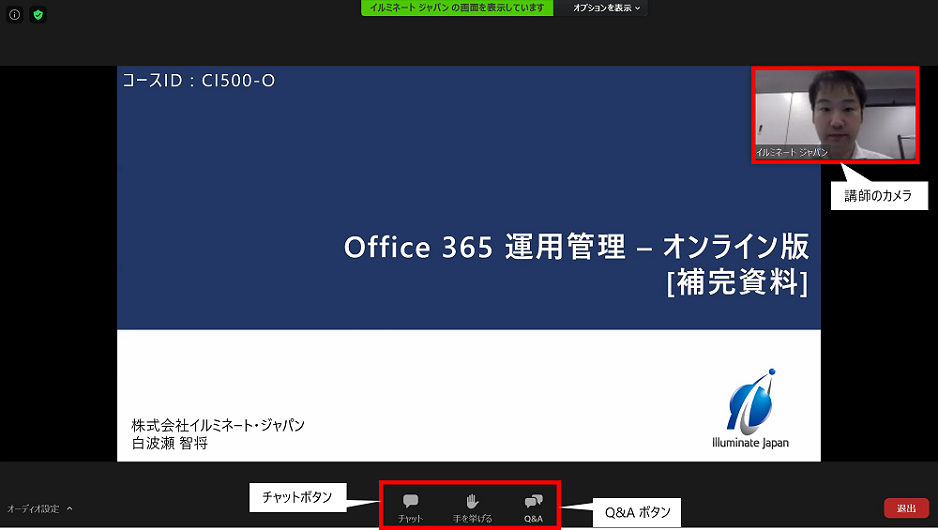Click the Illuminate Japan logo on slide
The width and height of the screenshot is (938, 530).
[x=750, y=409]
